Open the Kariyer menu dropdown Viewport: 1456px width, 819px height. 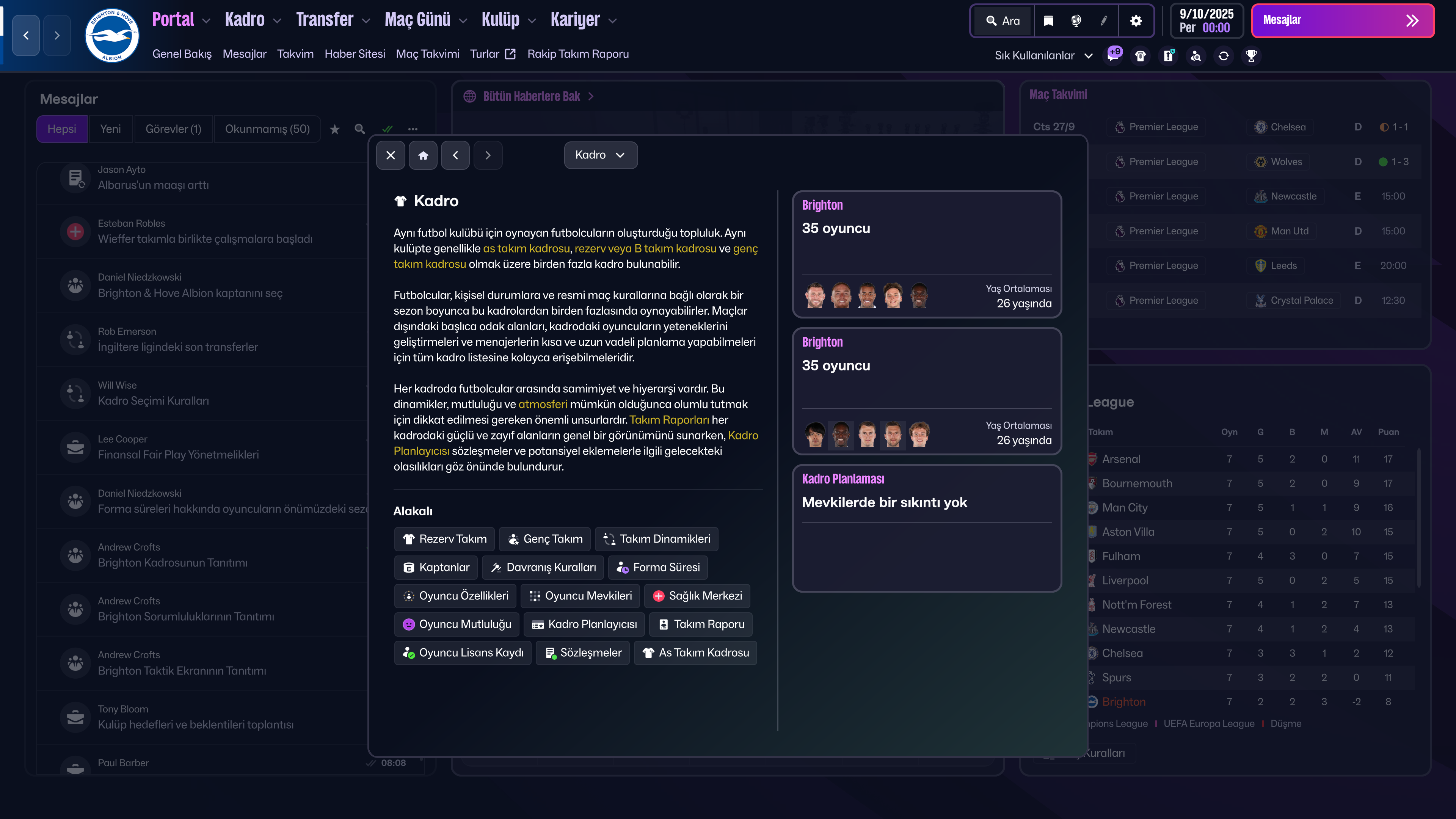coord(582,19)
